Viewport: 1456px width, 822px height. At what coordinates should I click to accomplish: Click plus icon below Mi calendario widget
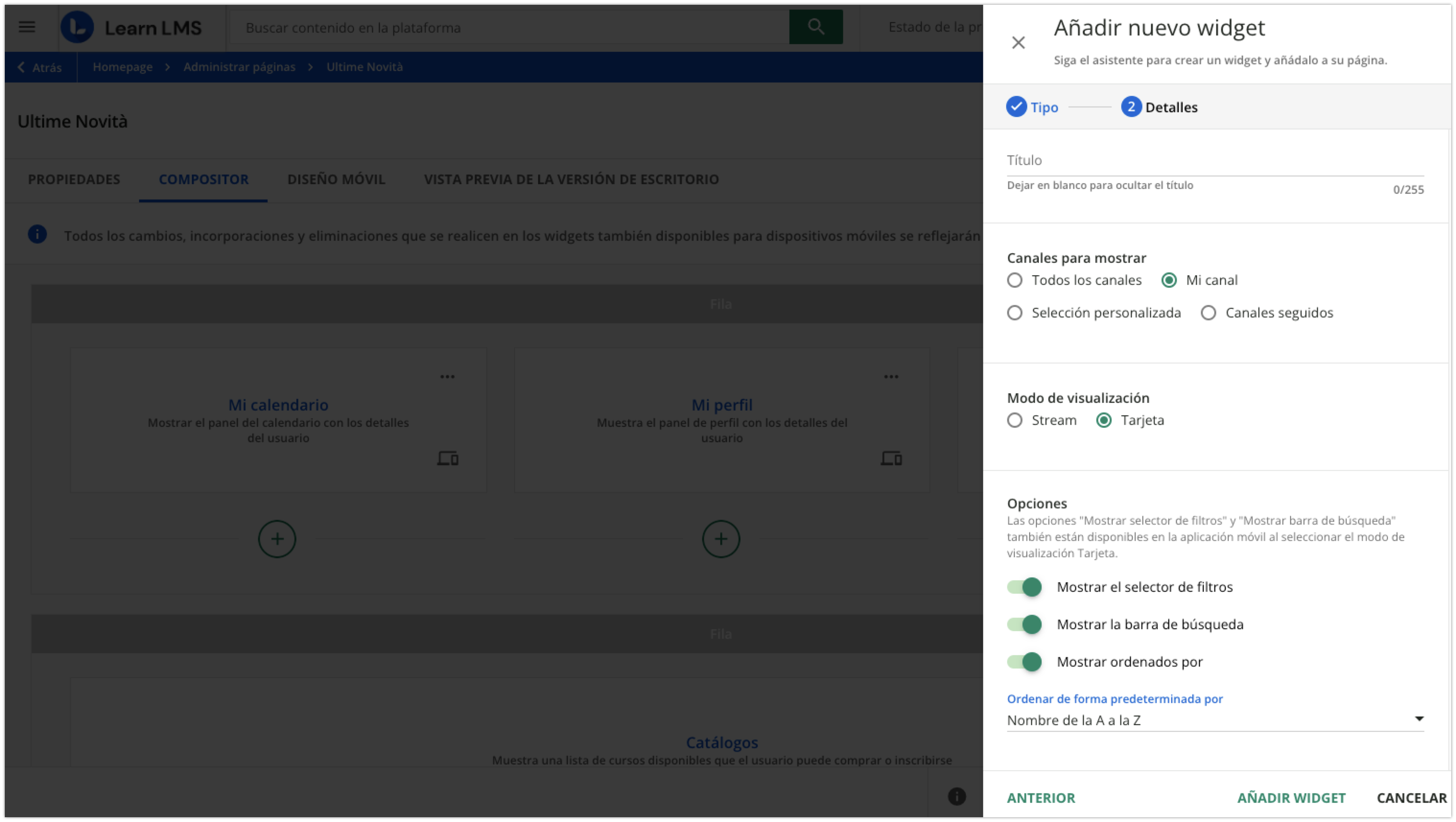point(277,539)
